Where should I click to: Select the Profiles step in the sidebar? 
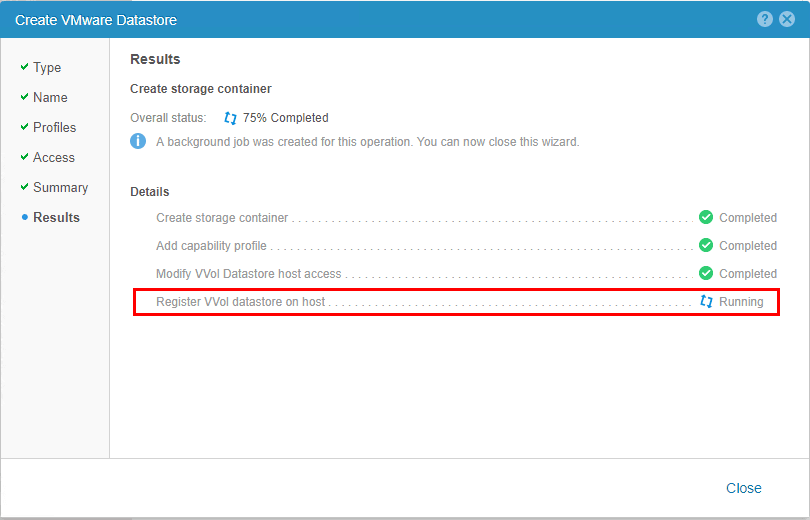click(x=54, y=128)
